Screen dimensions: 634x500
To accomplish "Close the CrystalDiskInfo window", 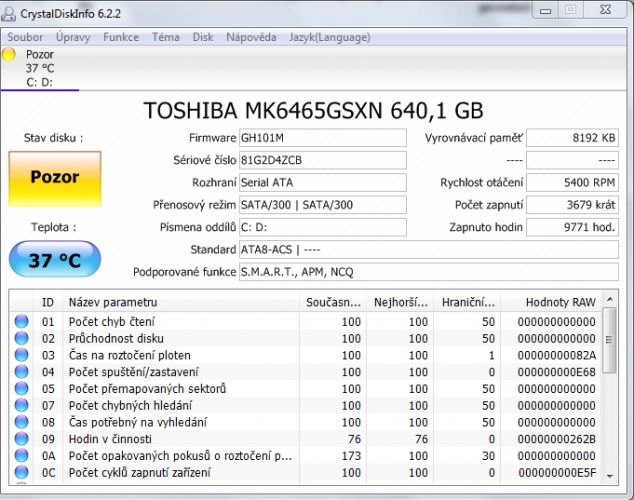I will 606,10.
